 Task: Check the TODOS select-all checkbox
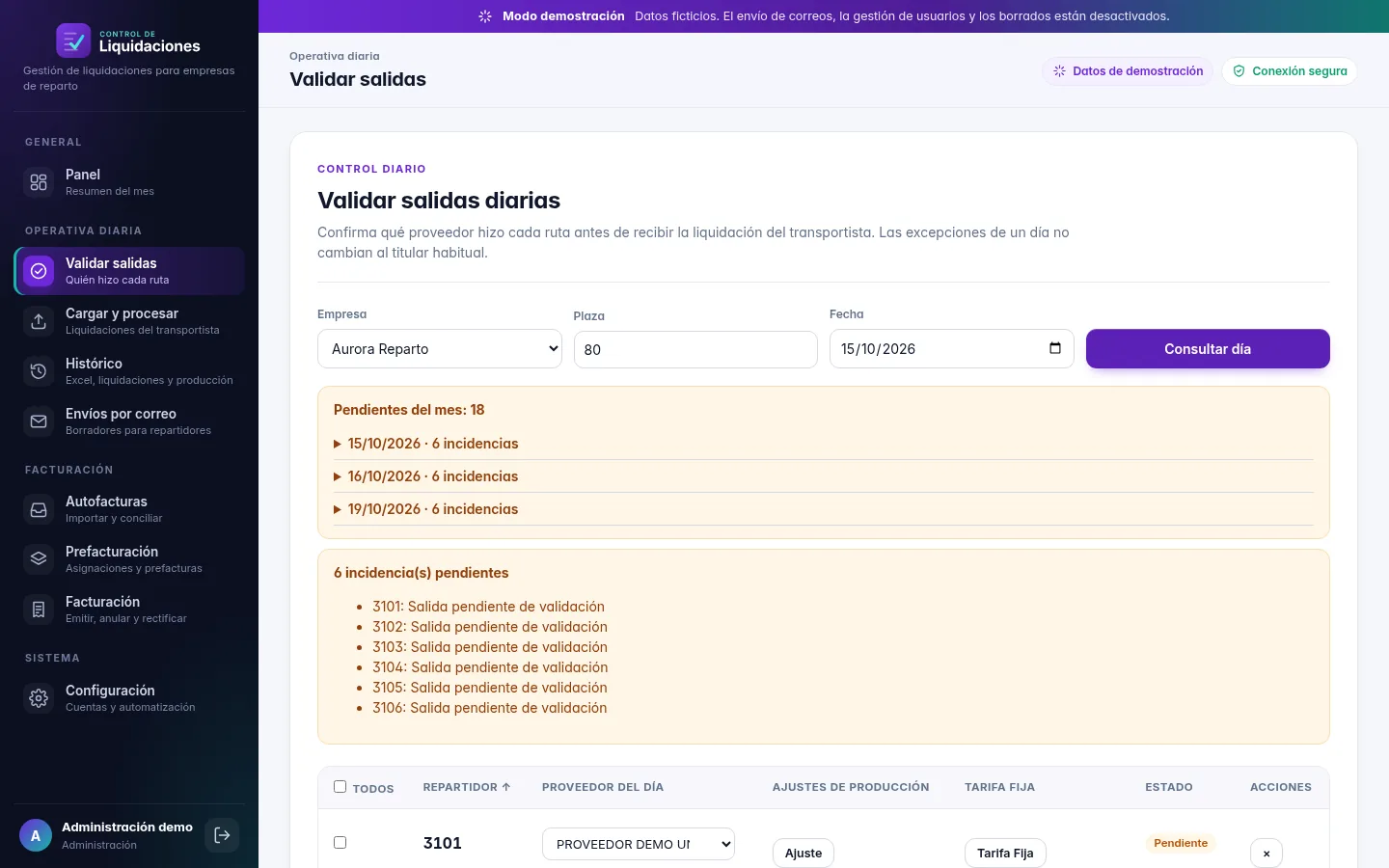coord(340,787)
